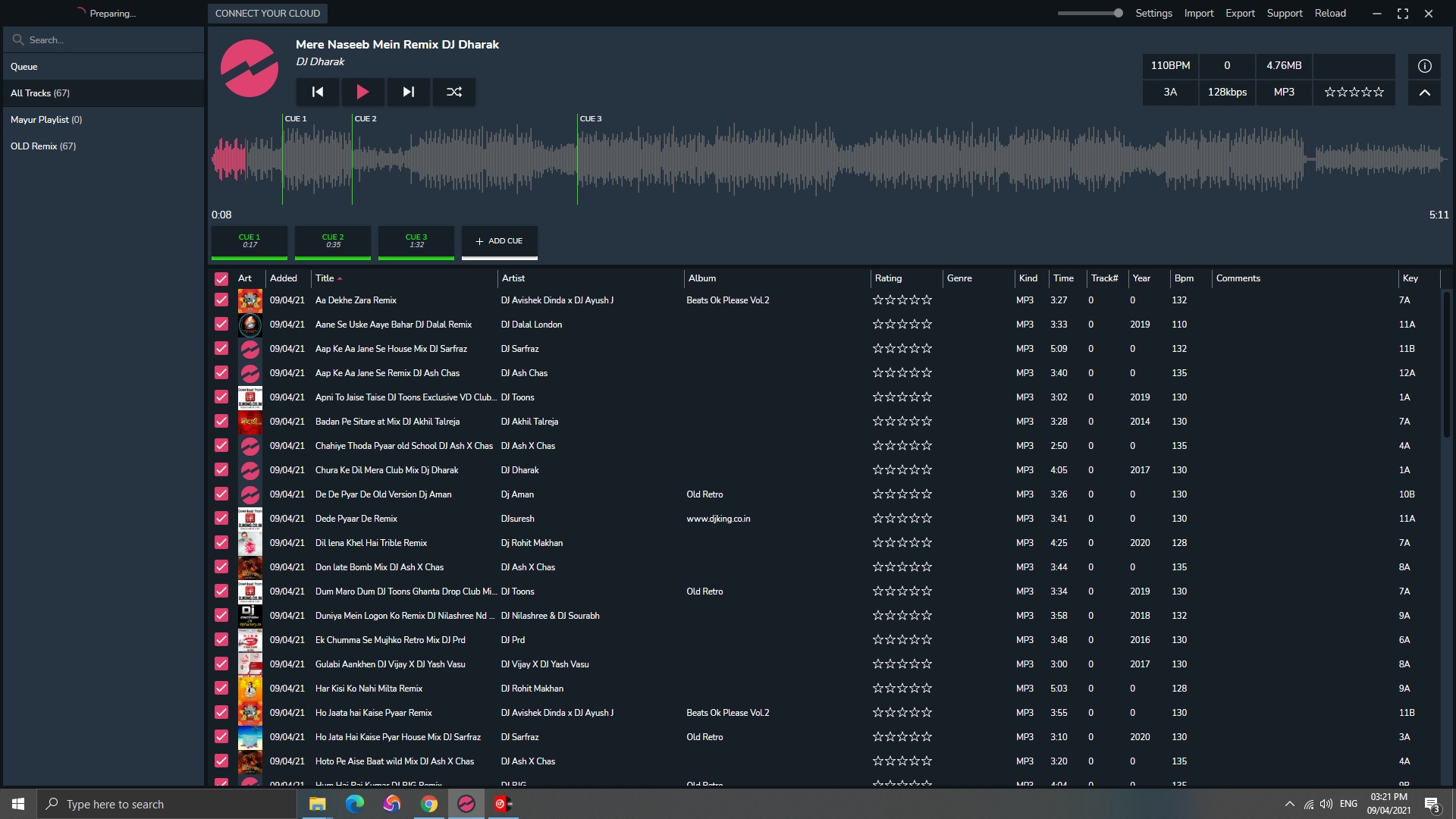
Task: Click the CONNECT YOUR CLOUD button
Action: [268, 13]
